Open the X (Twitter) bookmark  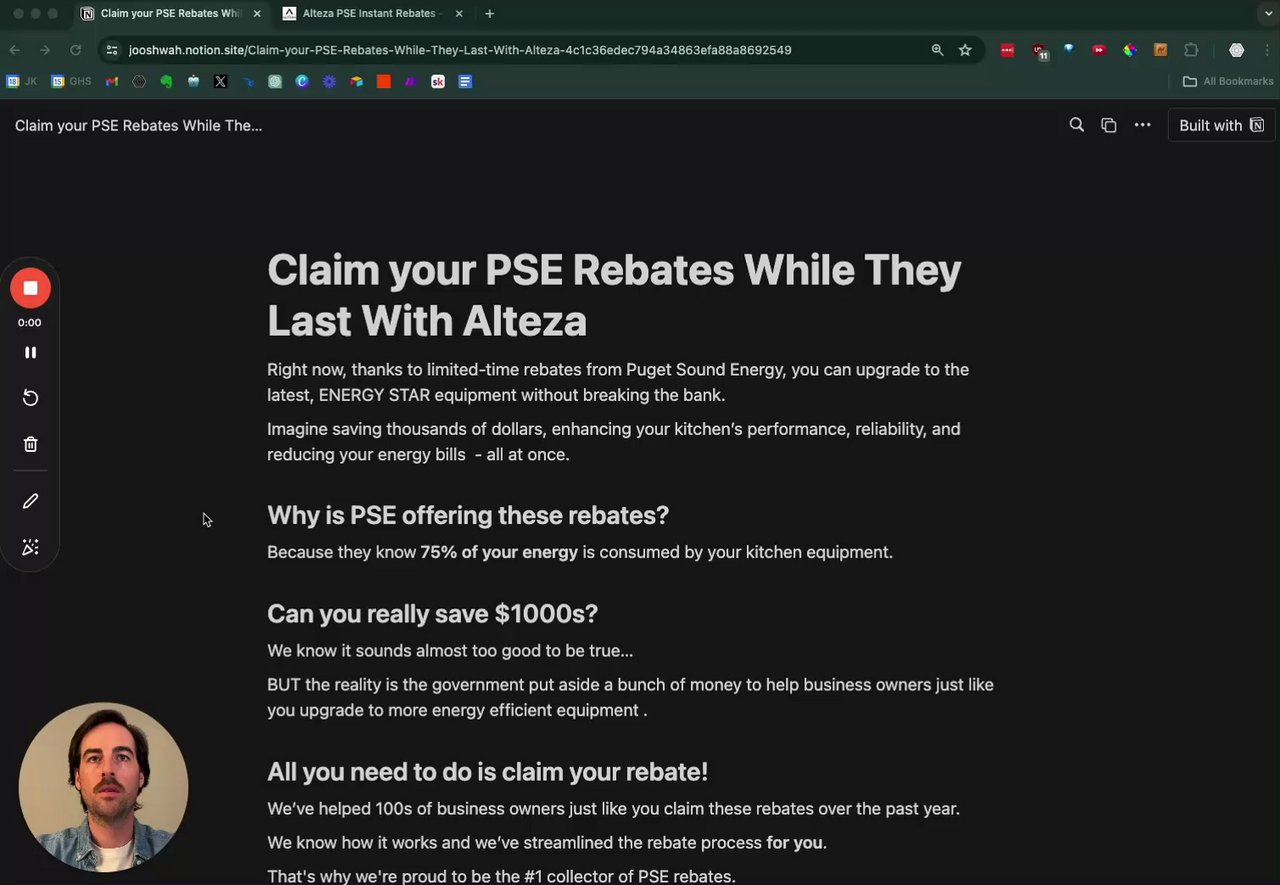(220, 81)
